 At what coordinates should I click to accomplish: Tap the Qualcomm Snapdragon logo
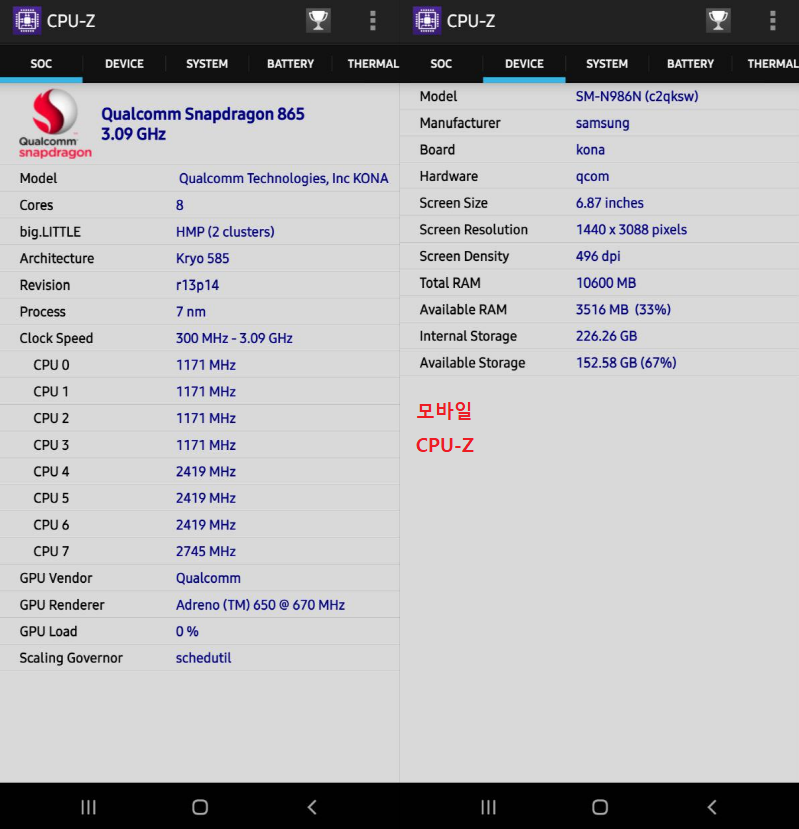tap(55, 124)
